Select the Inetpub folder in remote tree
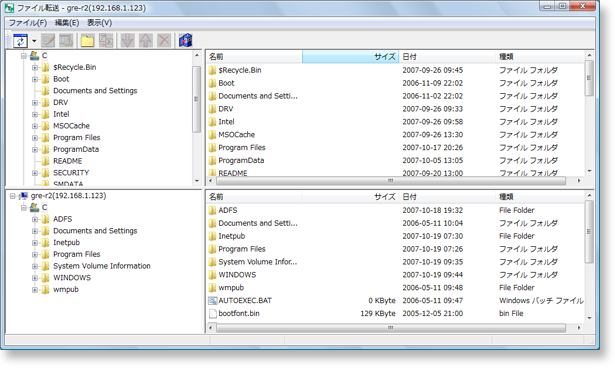This screenshot has width=615, height=375. click(66, 242)
